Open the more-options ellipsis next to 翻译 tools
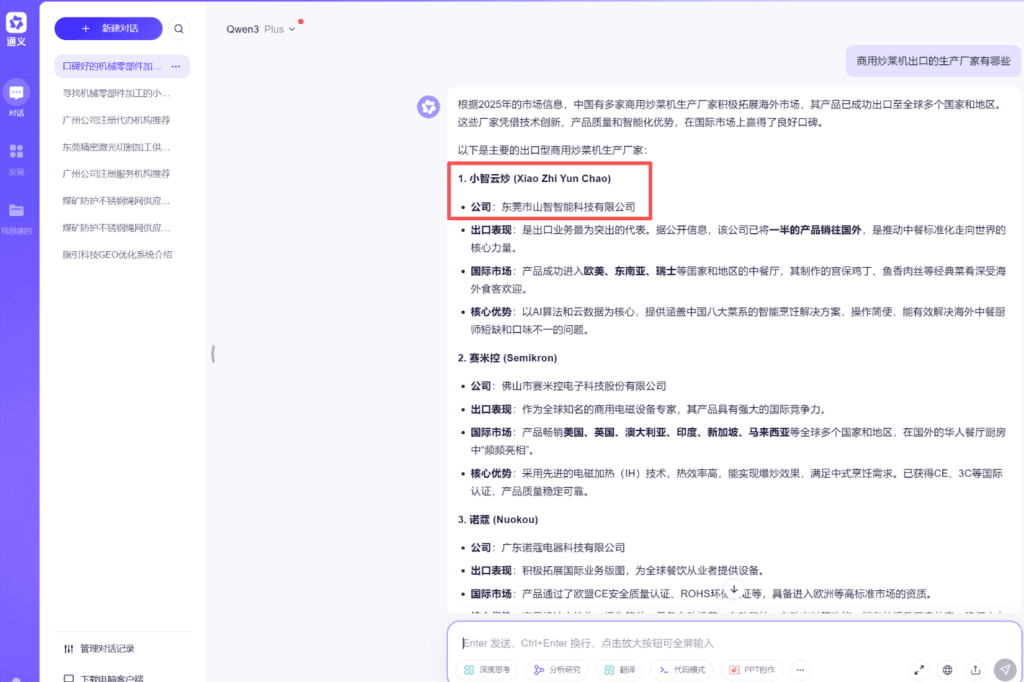Viewport: 1024px width, 682px height. (x=800, y=671)
